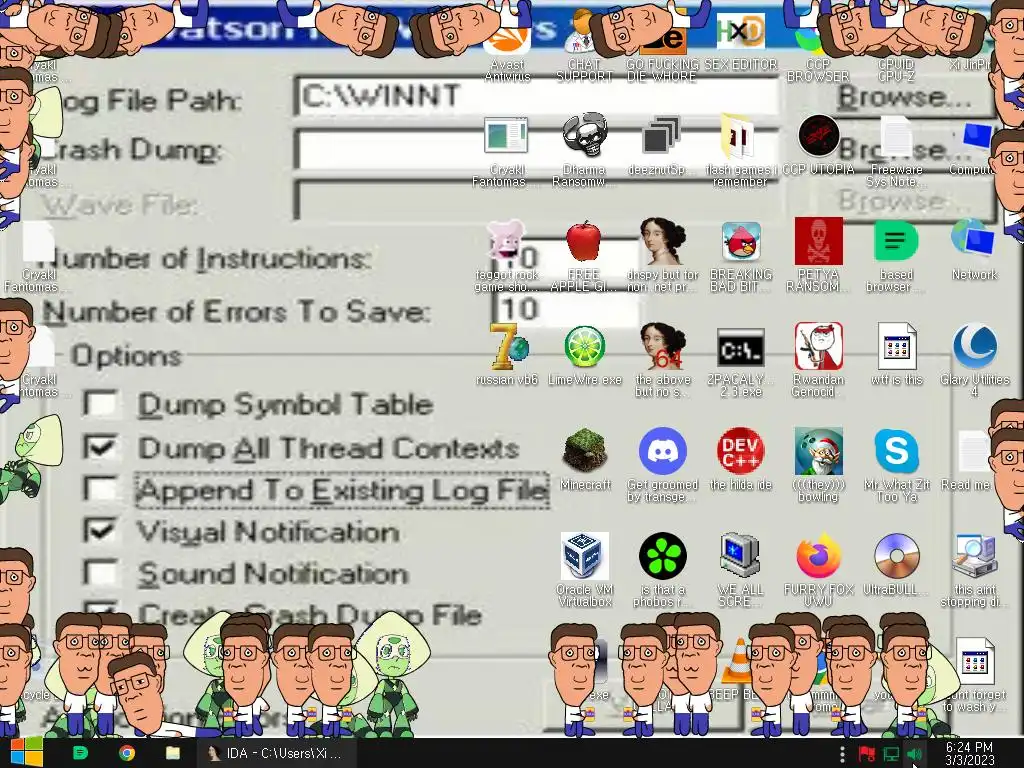Open the green network monitor tray icon

click(890, 754)
